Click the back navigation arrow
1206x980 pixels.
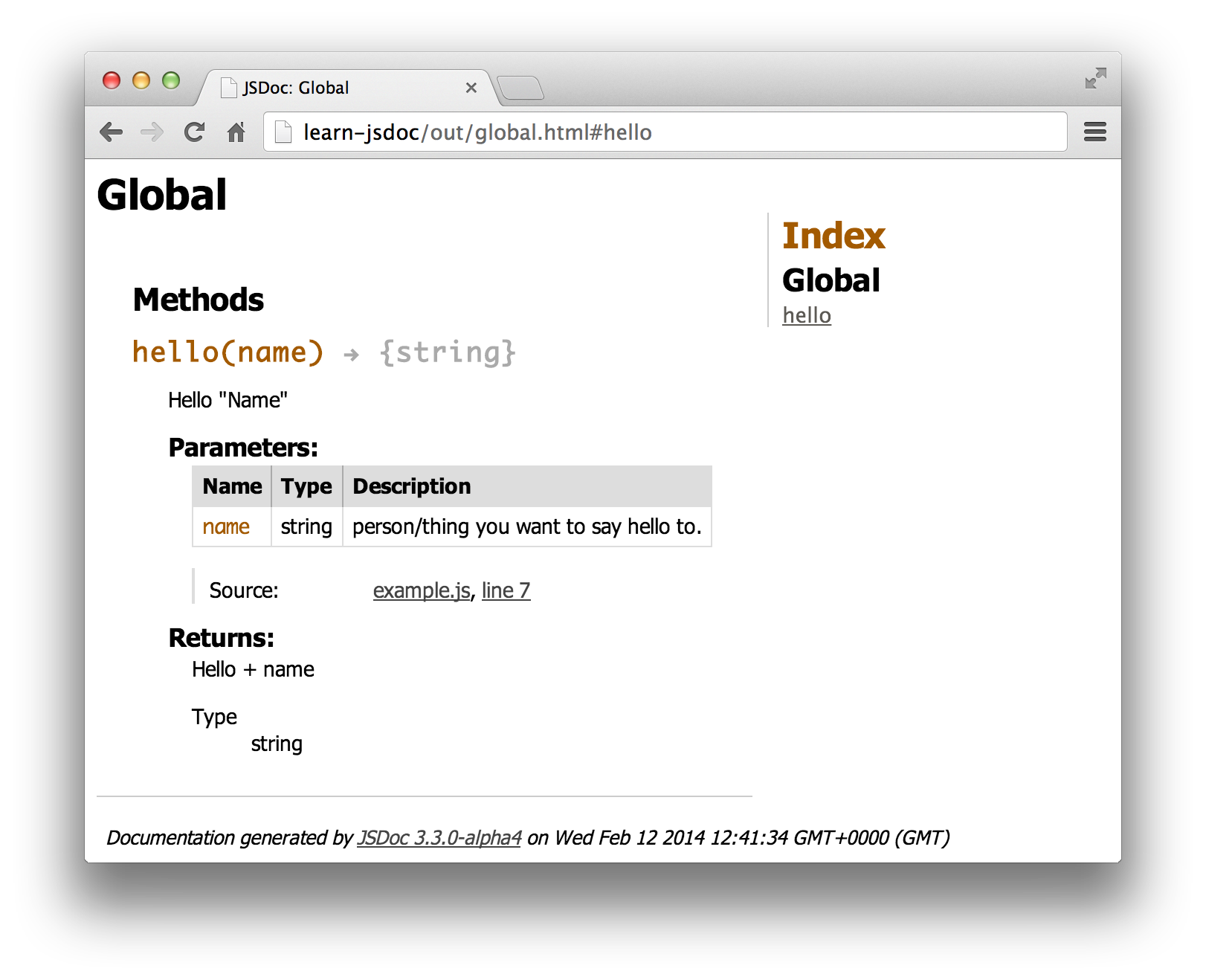(x=112, y=132)
